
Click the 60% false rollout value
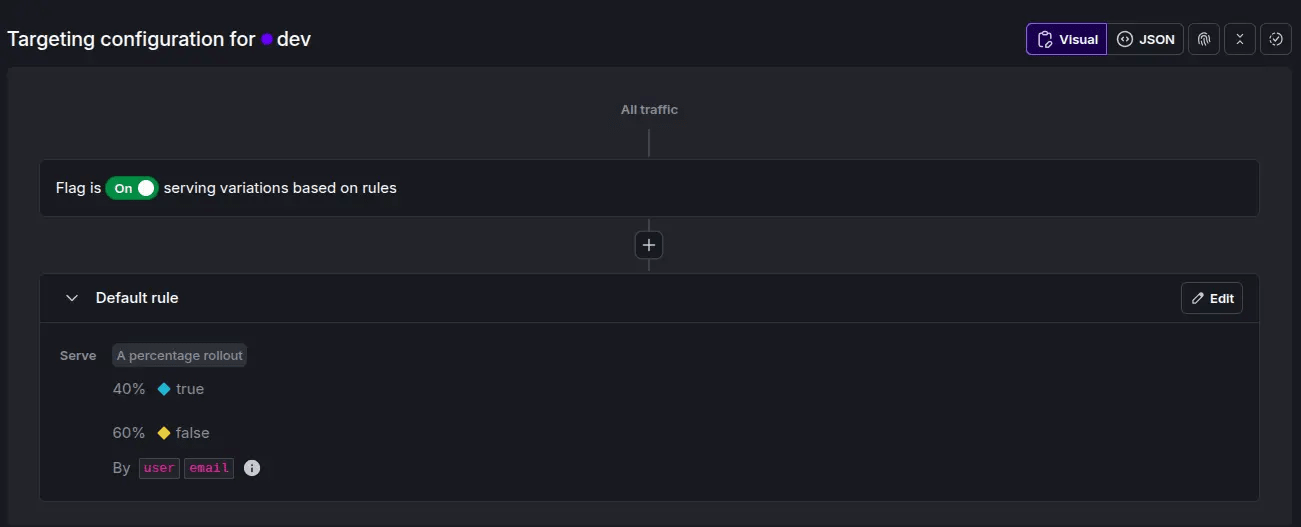pos(129,433)
